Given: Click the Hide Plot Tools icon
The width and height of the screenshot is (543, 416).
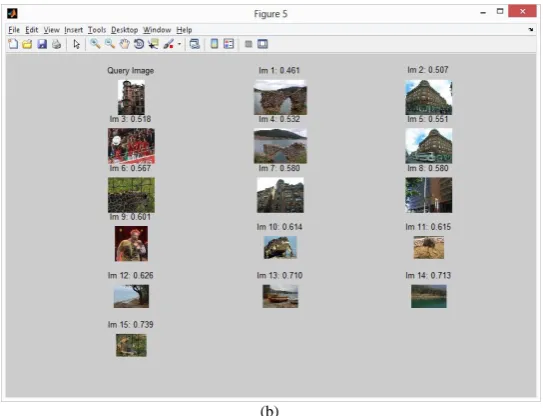Looking at the screenshot, I should point(248,44).
